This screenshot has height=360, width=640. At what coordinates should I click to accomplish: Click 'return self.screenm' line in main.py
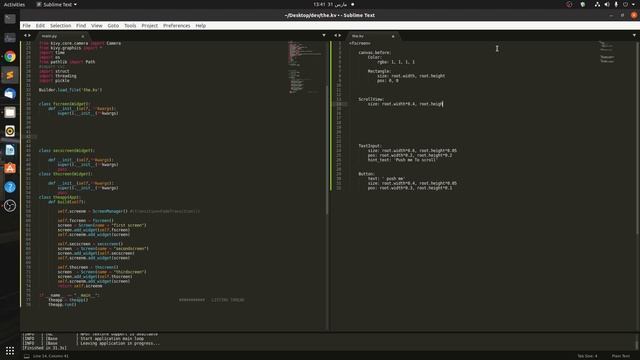[80, 286]
